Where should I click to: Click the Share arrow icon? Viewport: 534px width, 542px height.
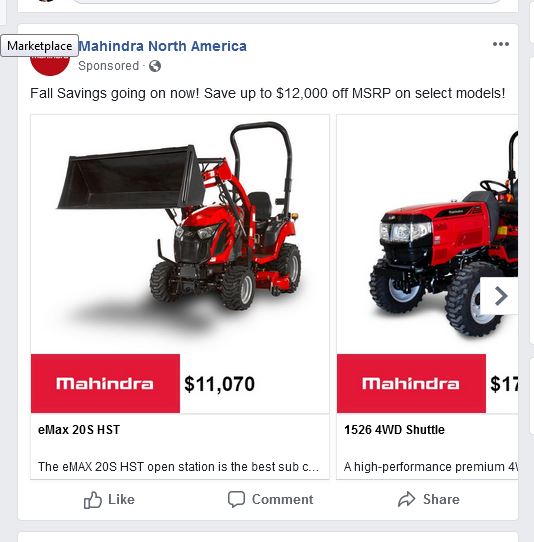pyautogui.click(x=406, y=499)
